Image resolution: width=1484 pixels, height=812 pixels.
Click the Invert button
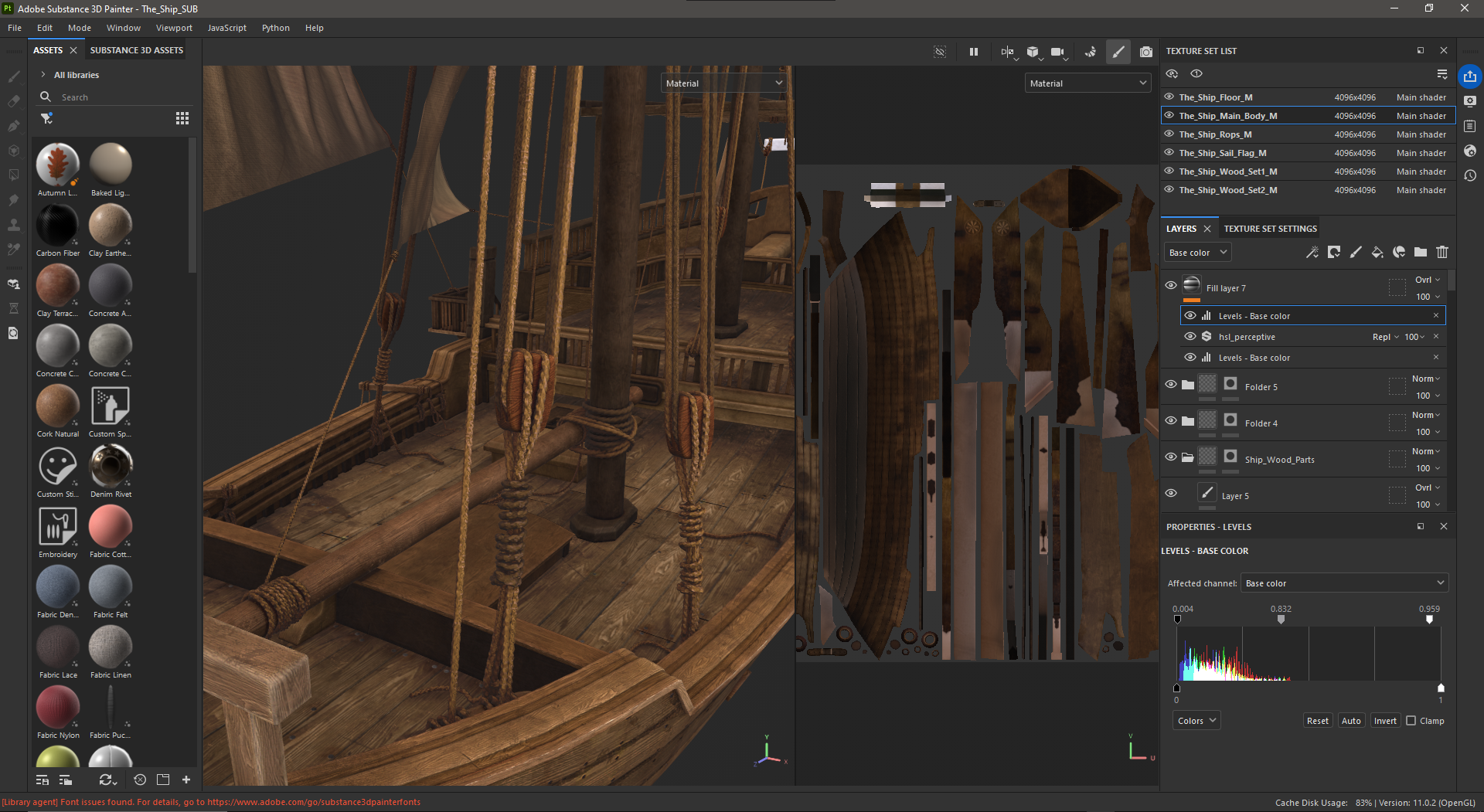(1385, 721)
